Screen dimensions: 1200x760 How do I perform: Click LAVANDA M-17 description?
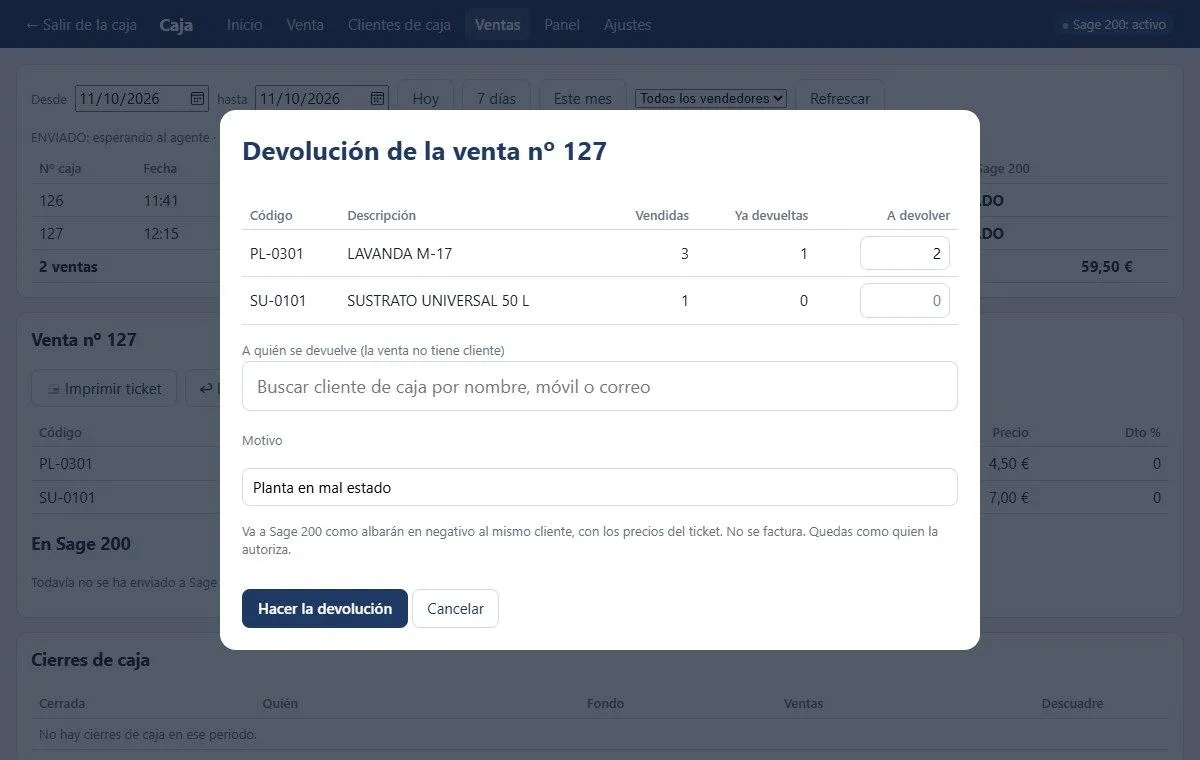tap(400, 254)
